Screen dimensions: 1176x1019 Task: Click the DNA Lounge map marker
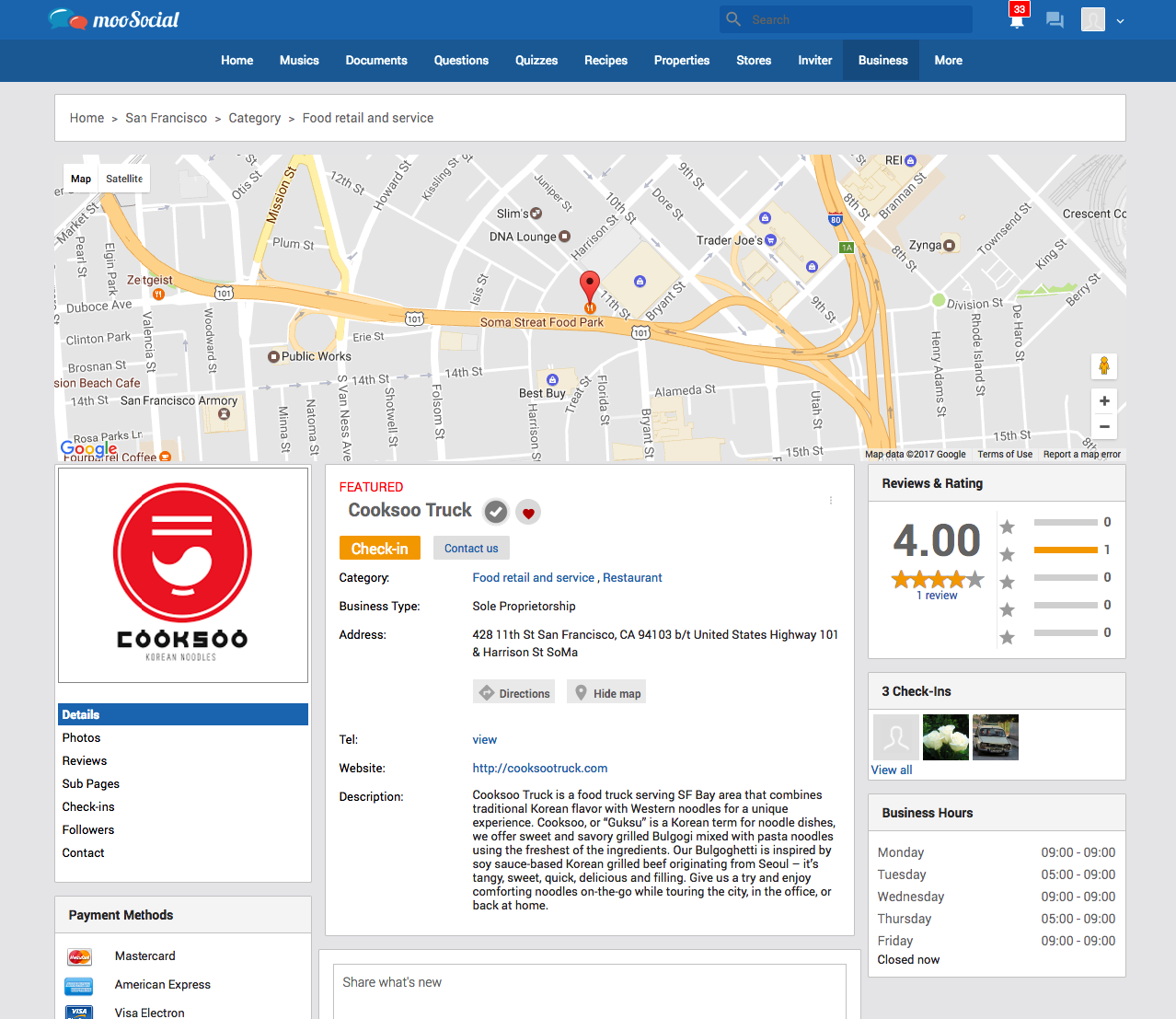565,237
